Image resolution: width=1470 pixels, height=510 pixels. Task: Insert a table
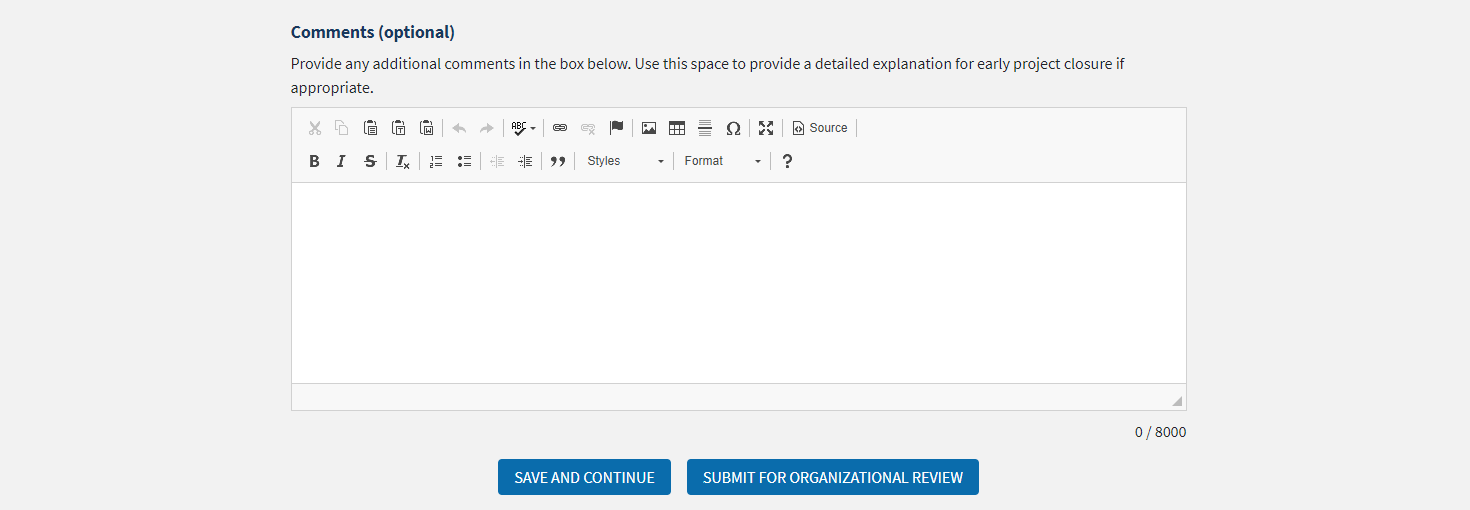(677, 128)
